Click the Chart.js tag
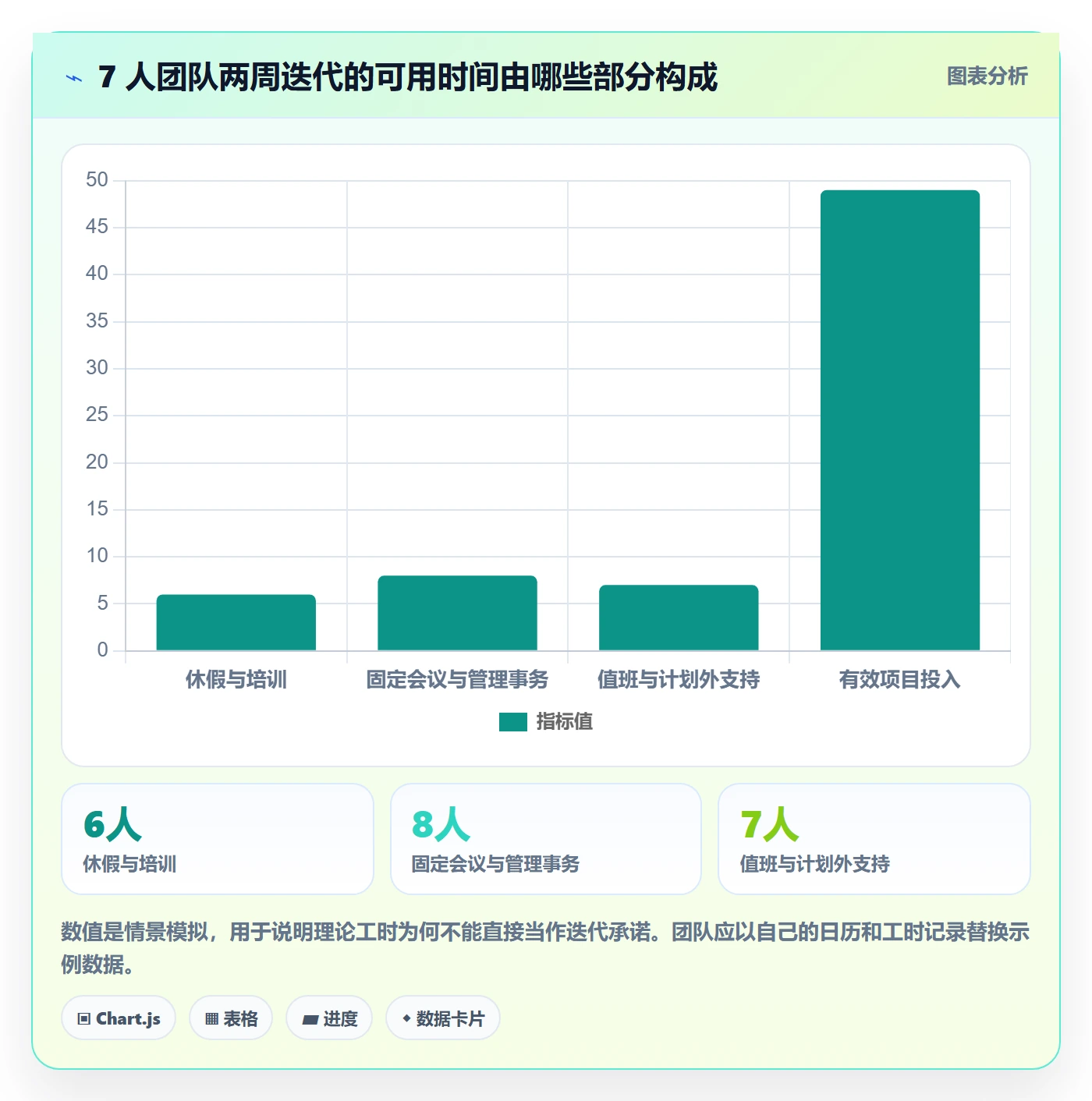The image size is (1092, 1101). (x=119, y=1018)
